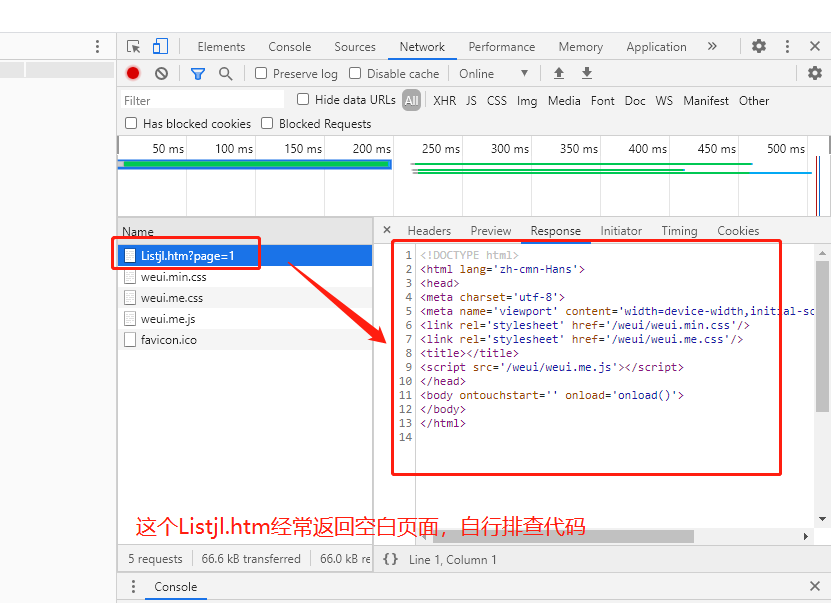Open the Timing detail tab
The width and height of the screenshot is (831, 603).
(x=679, y=231)
